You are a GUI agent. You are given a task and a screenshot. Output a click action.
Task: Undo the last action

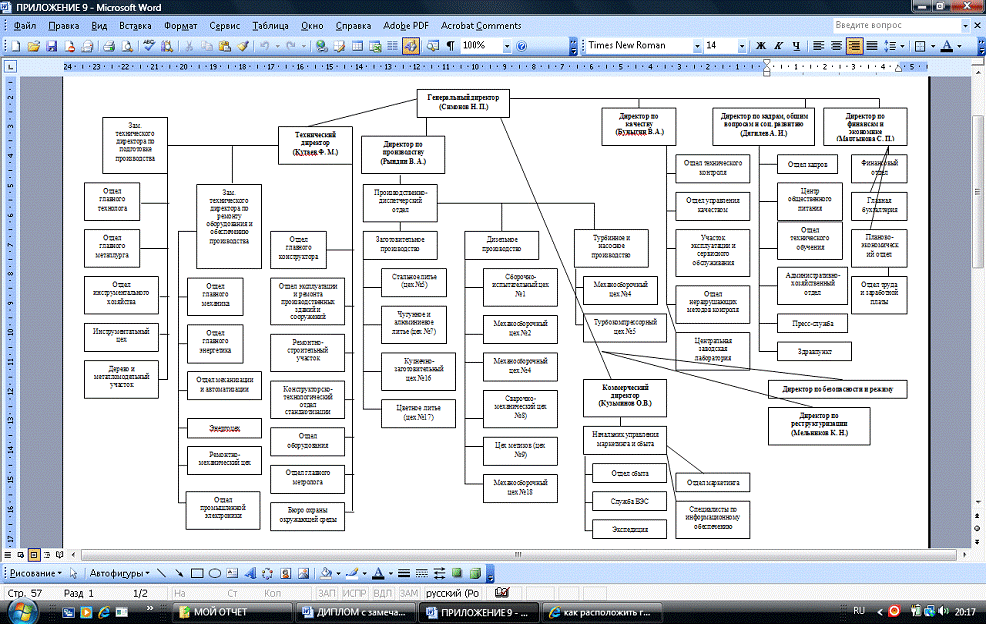(264, 46)
